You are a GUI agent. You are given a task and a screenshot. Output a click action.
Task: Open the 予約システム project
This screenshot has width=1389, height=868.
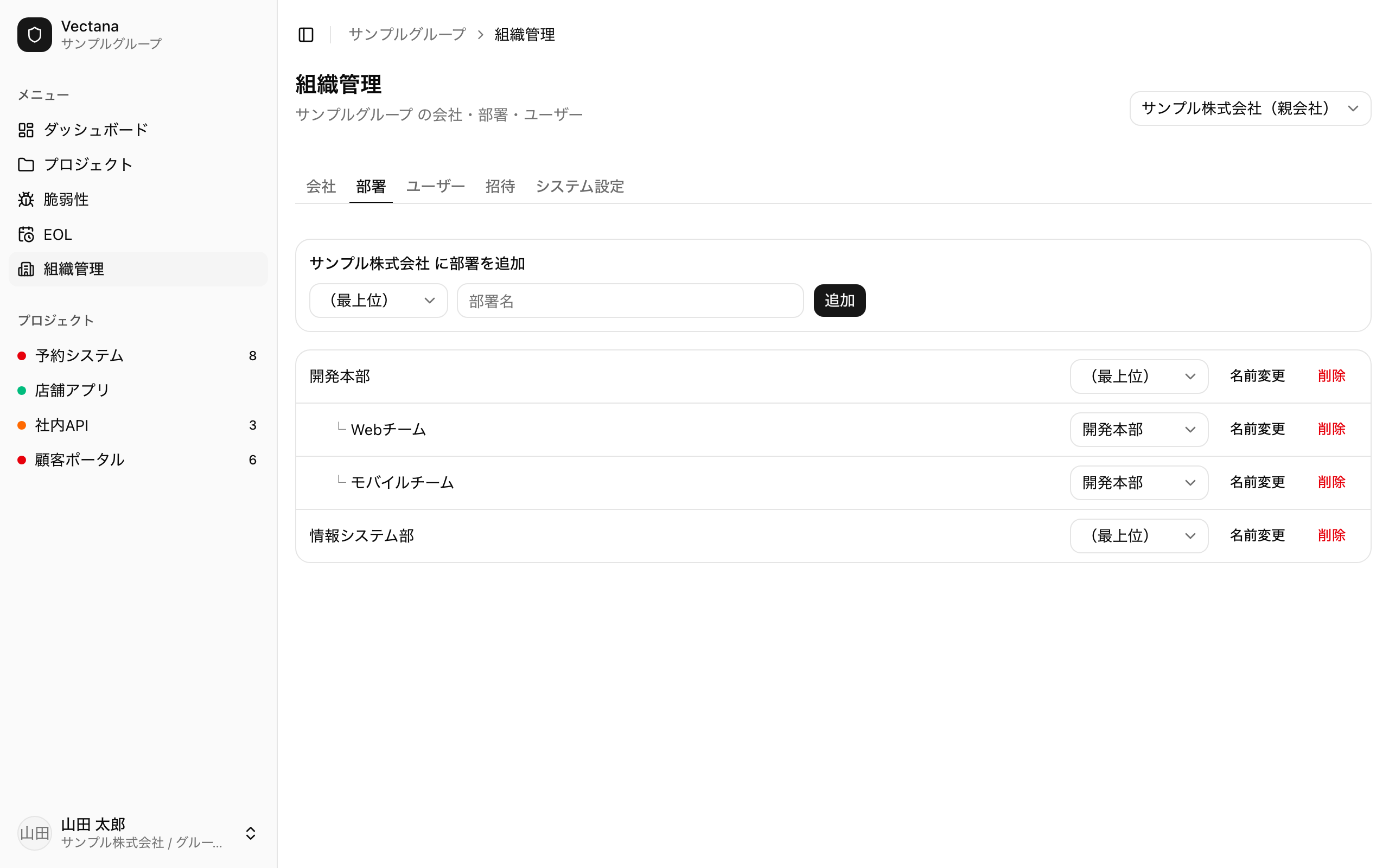point(138,355)
